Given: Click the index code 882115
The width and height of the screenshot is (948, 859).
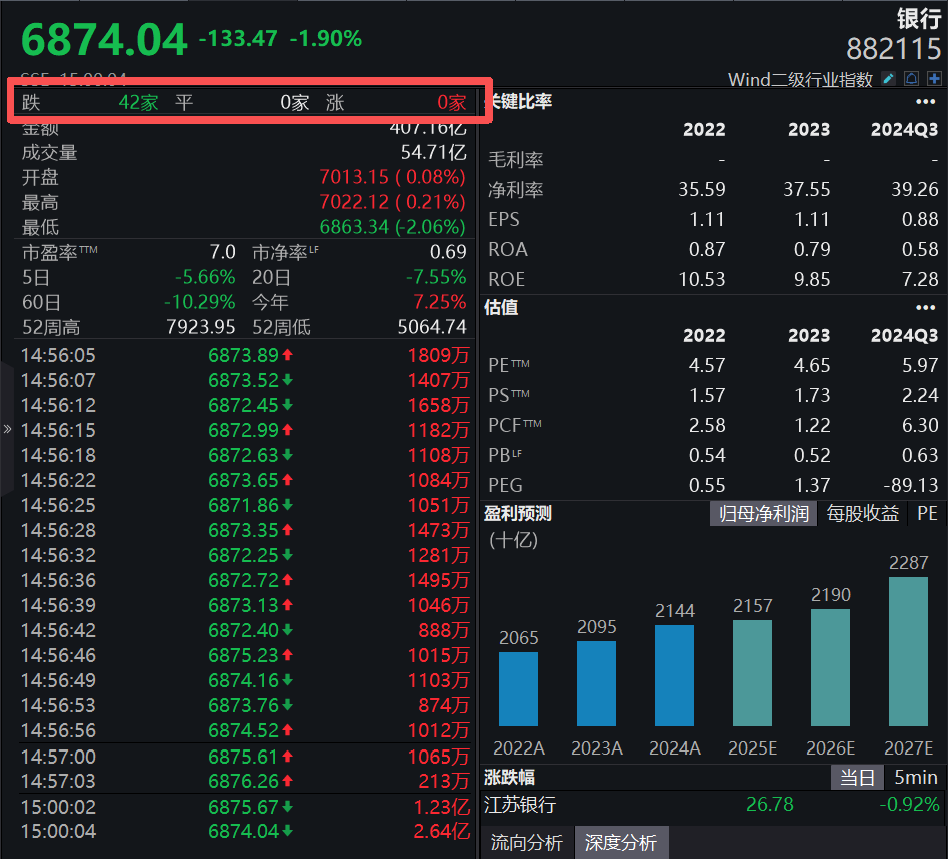Looking at the screenshot, I should (894, 48).
